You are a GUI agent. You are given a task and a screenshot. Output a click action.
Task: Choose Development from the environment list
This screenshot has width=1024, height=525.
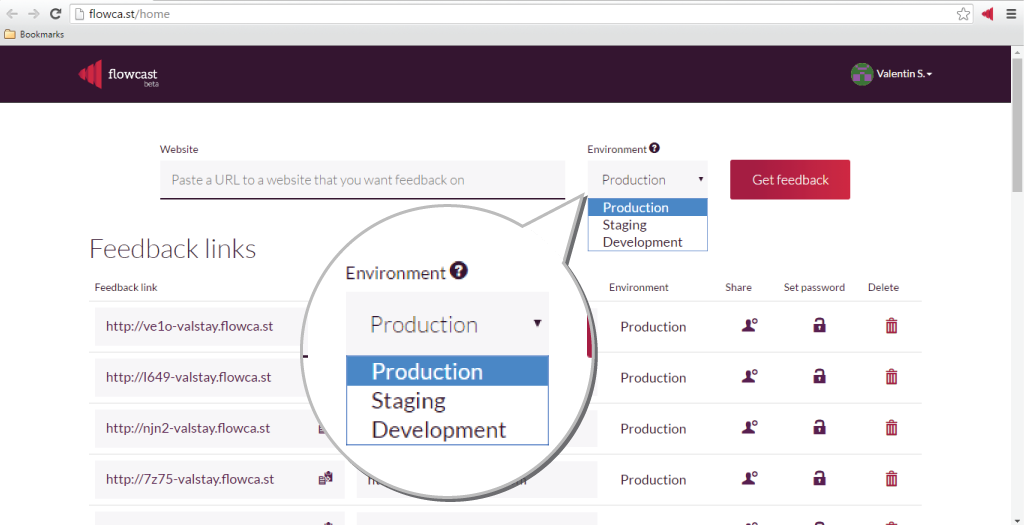click(642, 242)
